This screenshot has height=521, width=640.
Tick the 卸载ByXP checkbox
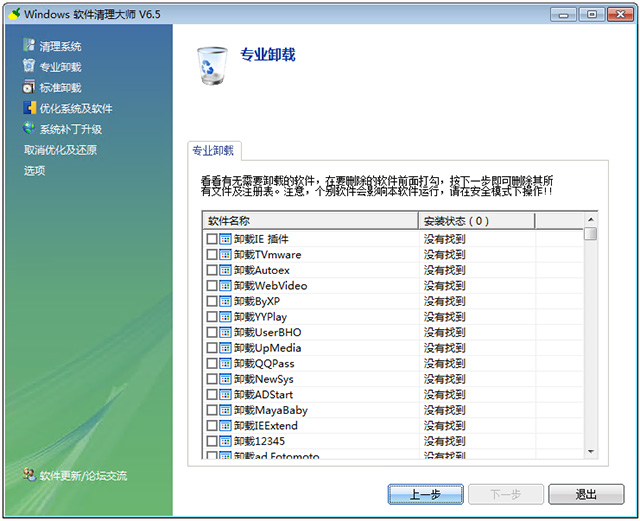click(x=212, y=301)
